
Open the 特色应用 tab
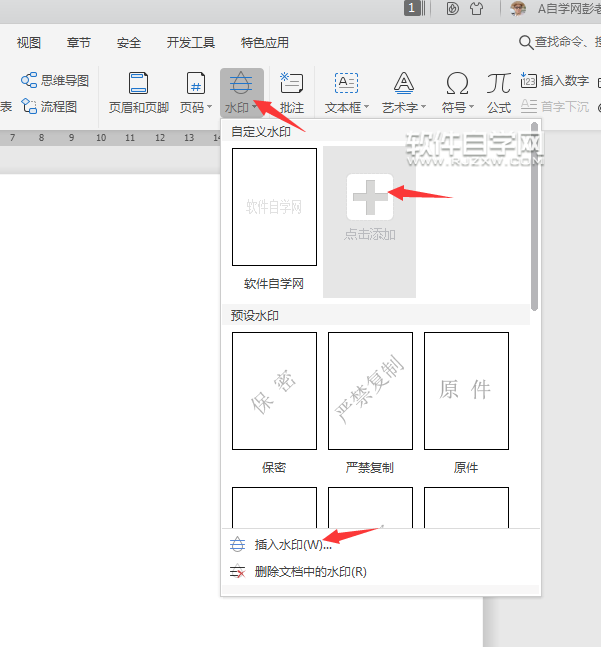[264, 43]
